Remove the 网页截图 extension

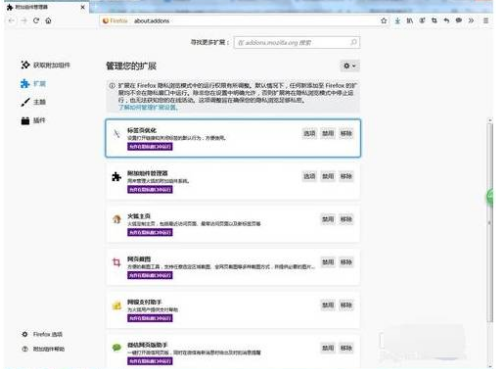click(x=346, y=262)
